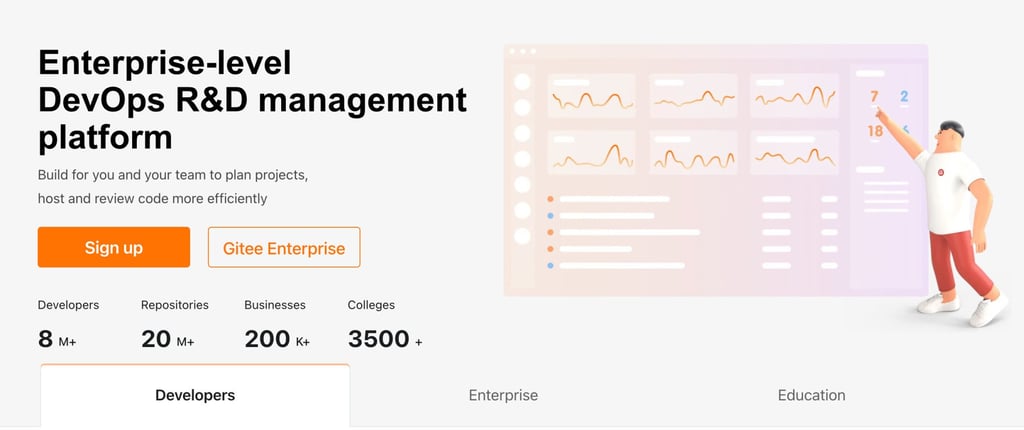Select the Enterprise tab
The image size is (1024, 430).
coord(503,395)
